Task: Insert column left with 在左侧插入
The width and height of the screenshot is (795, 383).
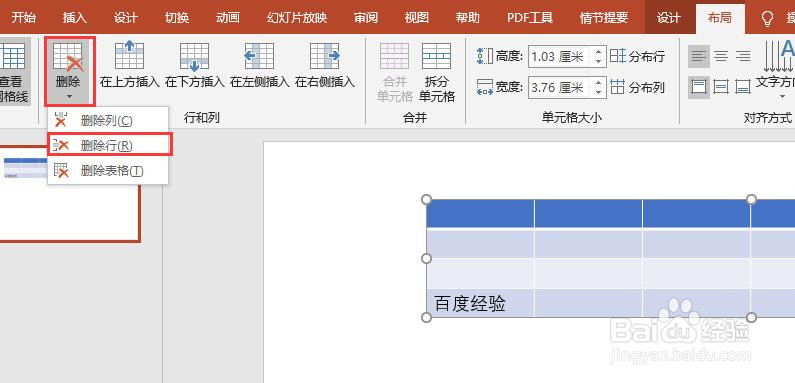Action: pos(260,64)
